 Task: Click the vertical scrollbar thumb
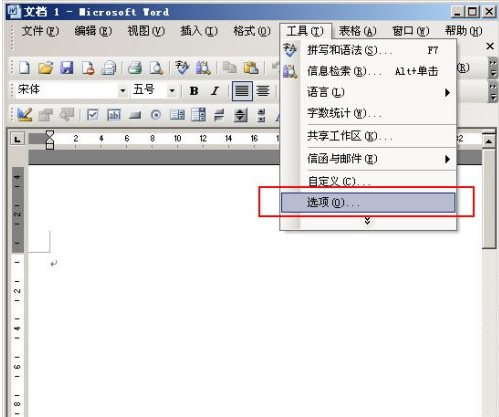click(x=489, y=198)
